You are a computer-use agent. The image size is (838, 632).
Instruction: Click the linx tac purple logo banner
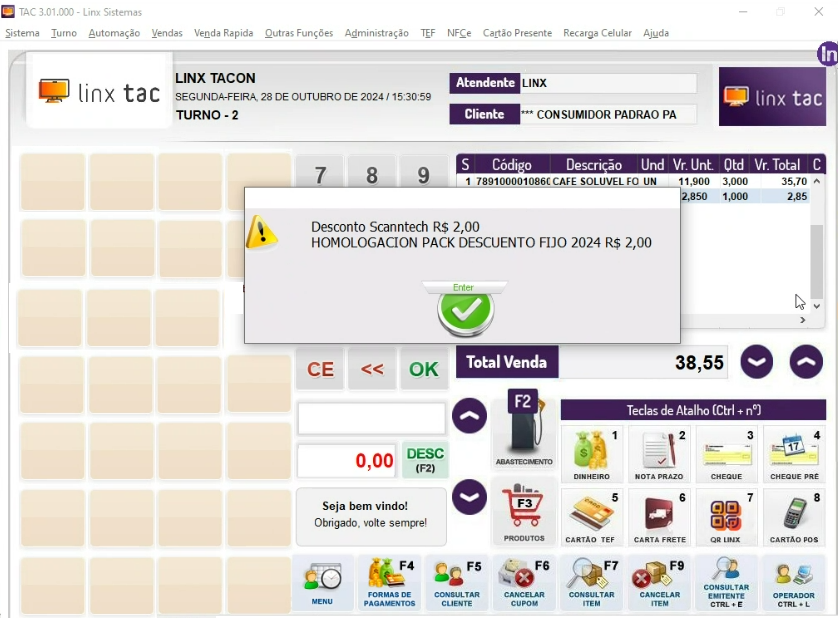tap(772, 97)
